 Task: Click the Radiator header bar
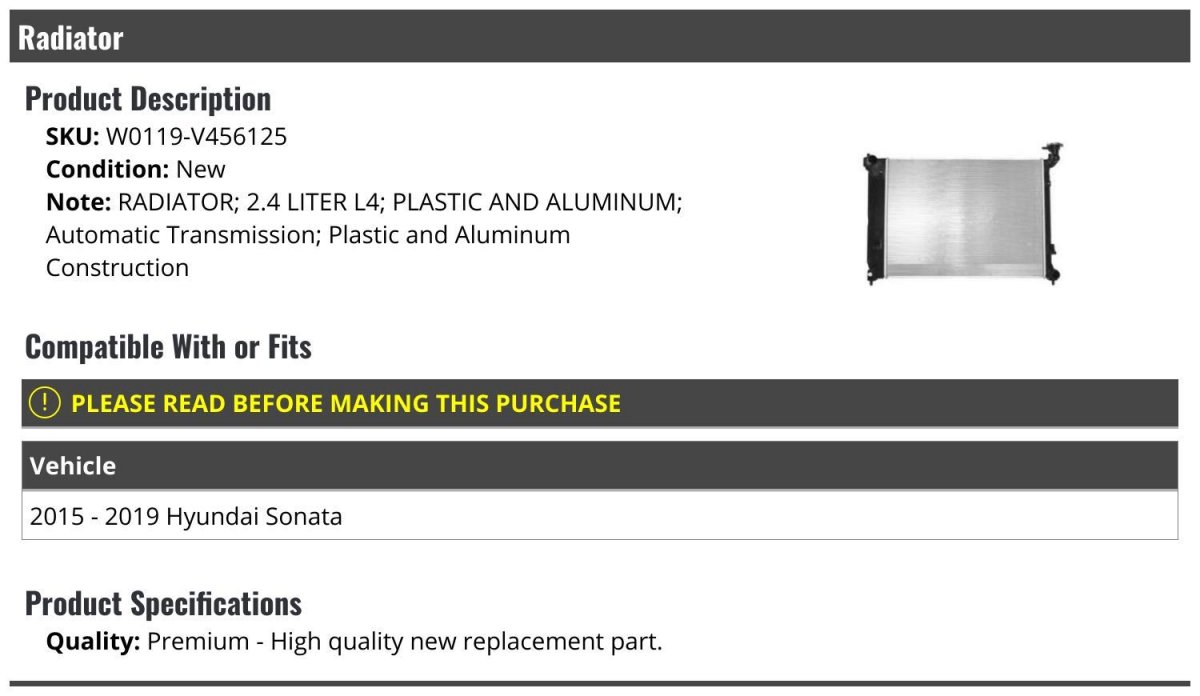click(x=600, y=38)
